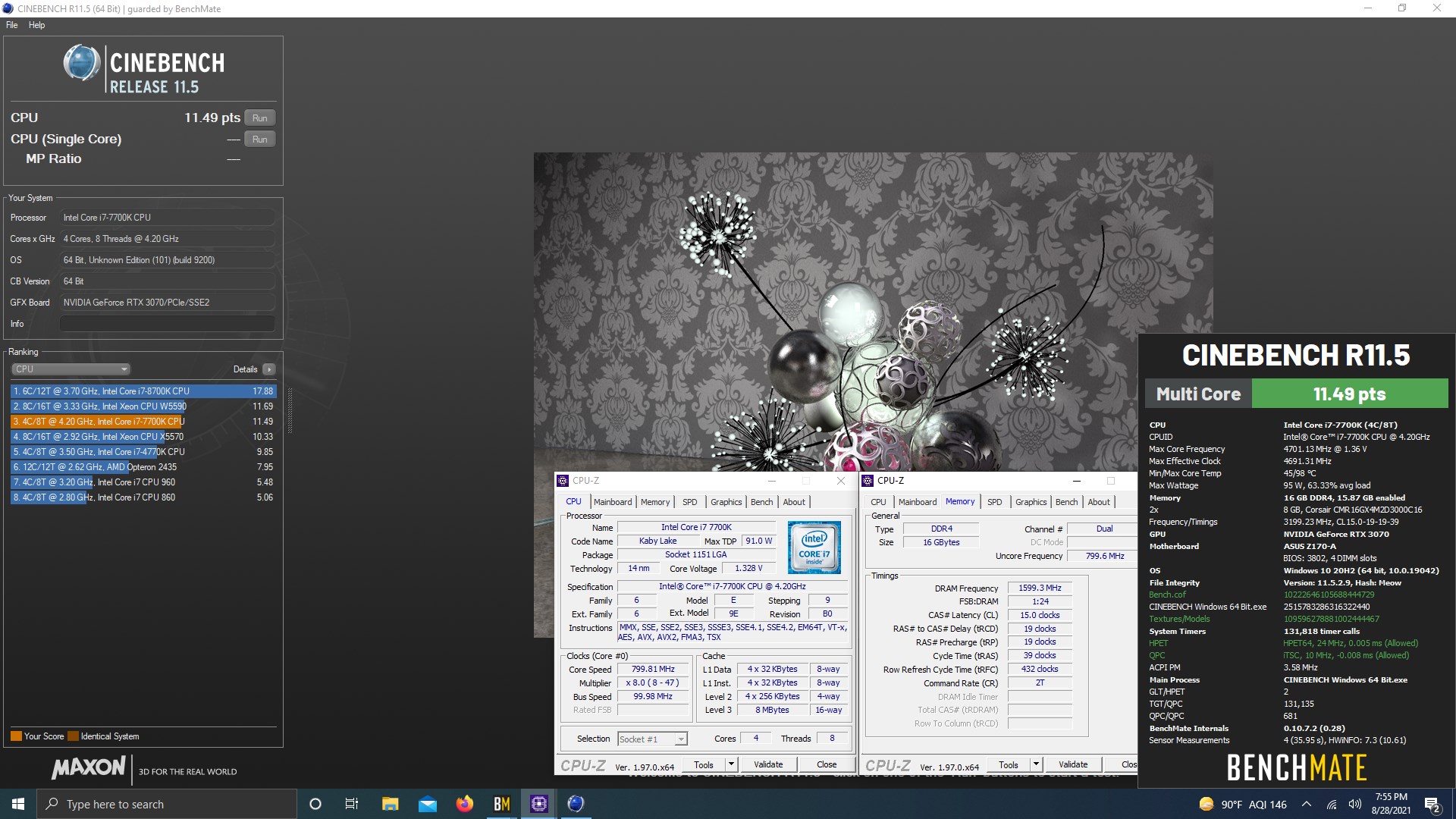1456x819 pixels.
Task: Expand ranking Details arrow button
Action: [268, 369]
